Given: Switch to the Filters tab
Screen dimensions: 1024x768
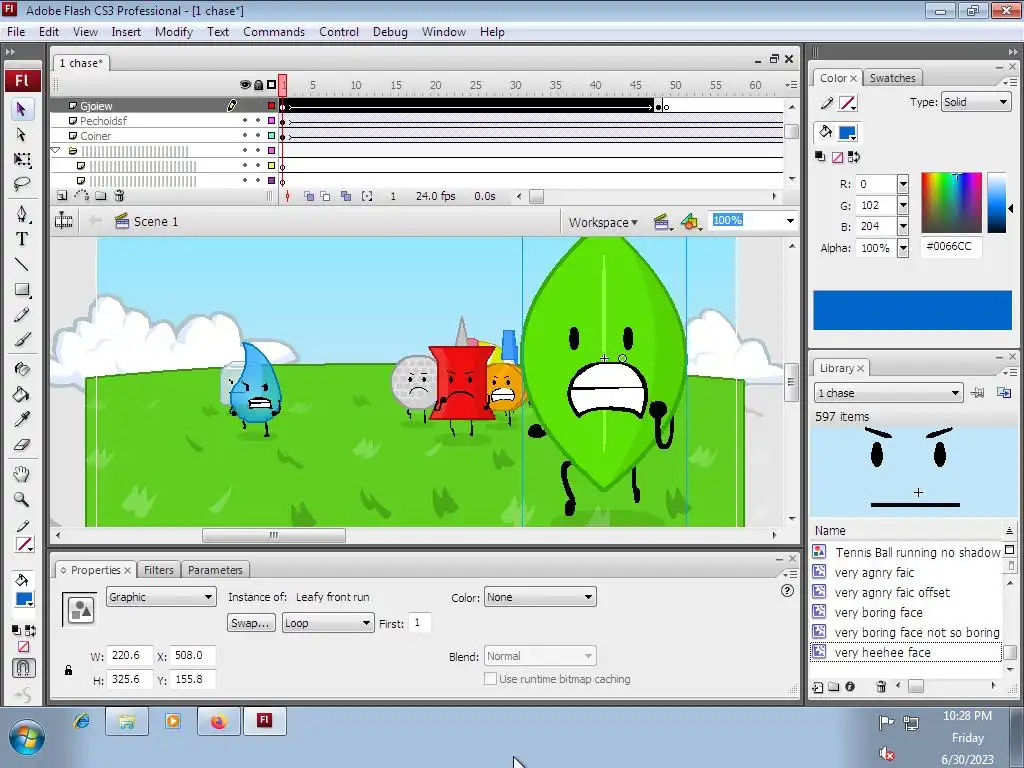Looking at the screenshot, I should coord(159,570).
